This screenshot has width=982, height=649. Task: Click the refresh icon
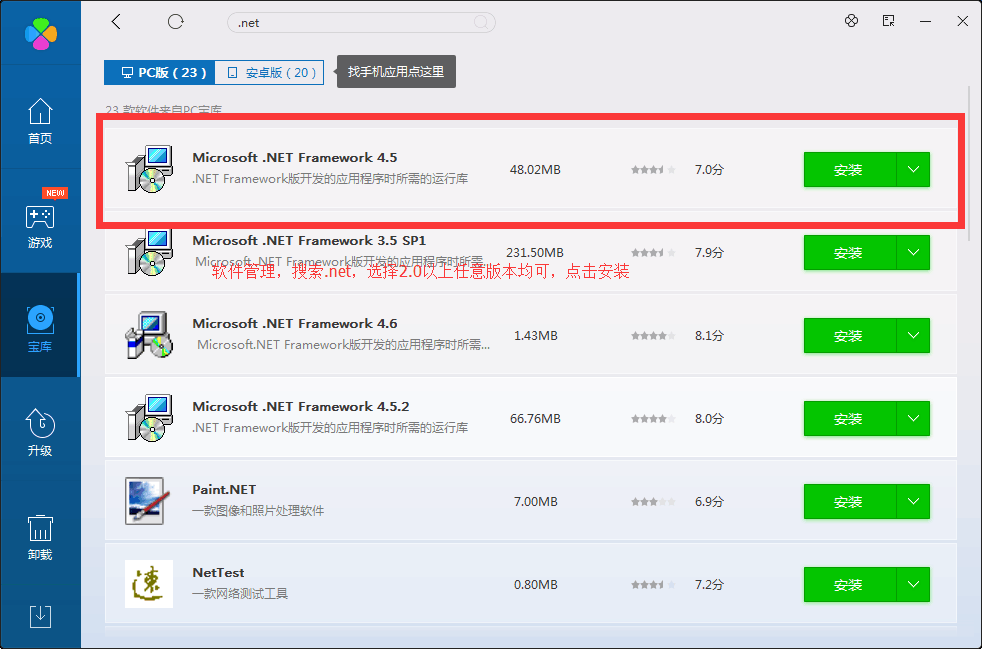(x=176, y=21)
